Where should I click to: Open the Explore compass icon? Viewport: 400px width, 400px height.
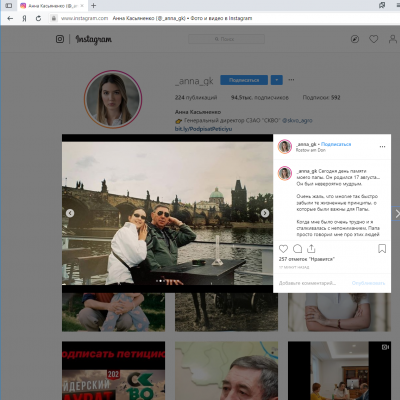355,39
